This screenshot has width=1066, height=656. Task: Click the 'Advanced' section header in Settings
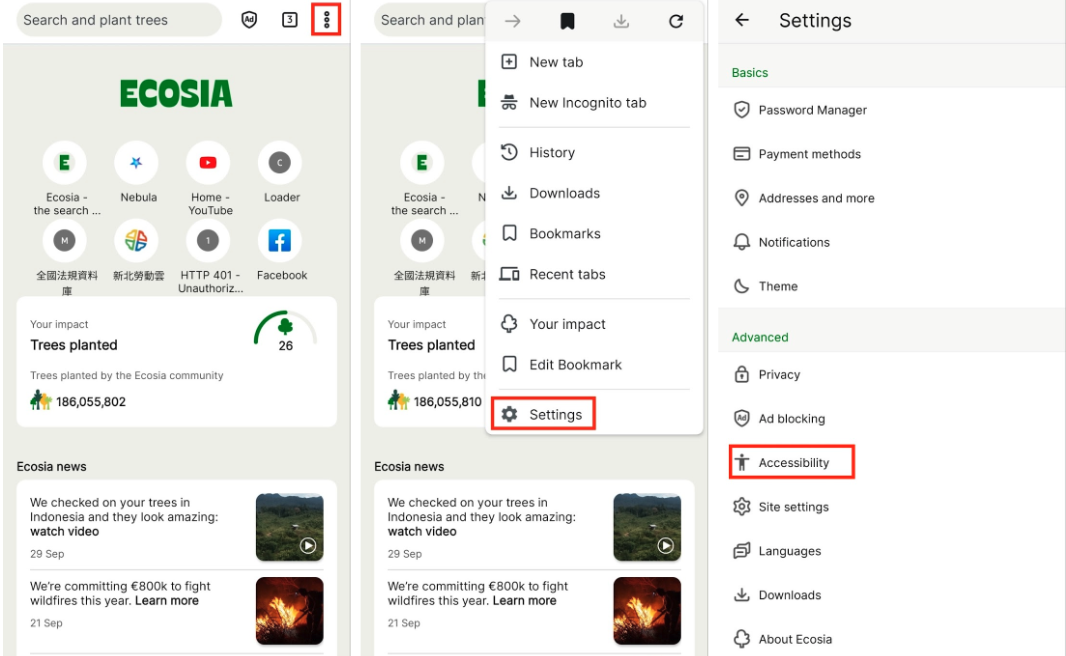[760, 337]
